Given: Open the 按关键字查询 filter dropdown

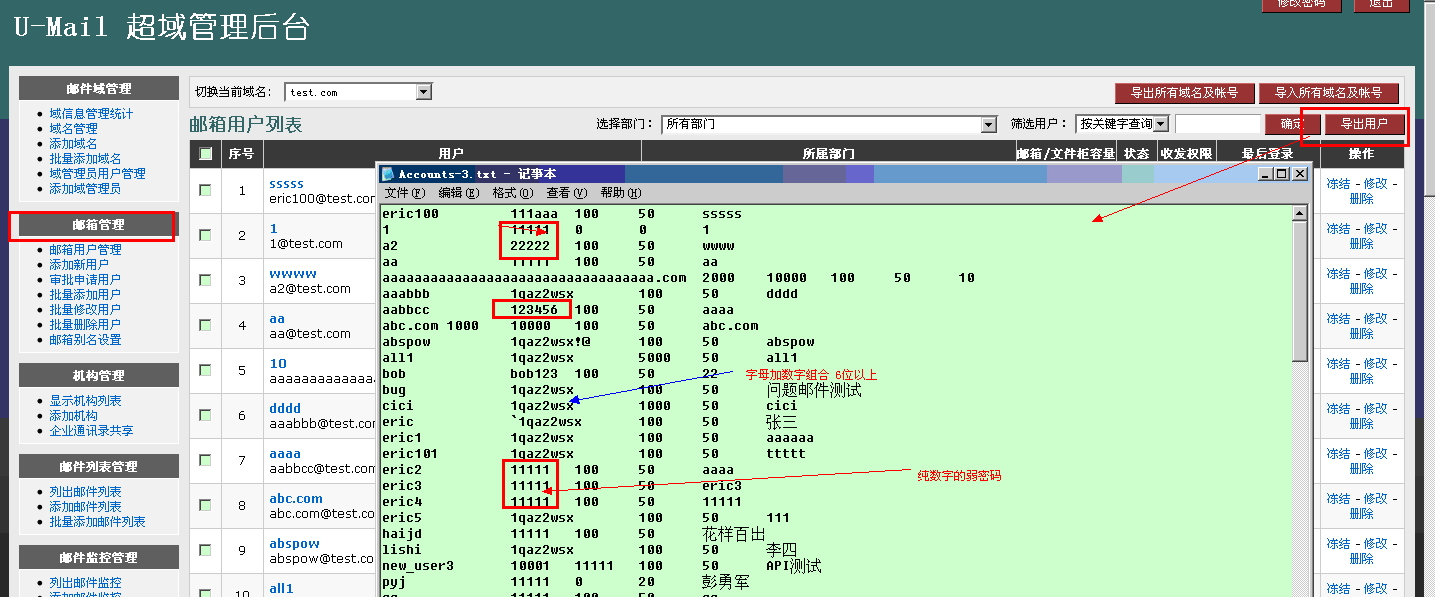Looking at the screenshot, I should click(1161, 125).
